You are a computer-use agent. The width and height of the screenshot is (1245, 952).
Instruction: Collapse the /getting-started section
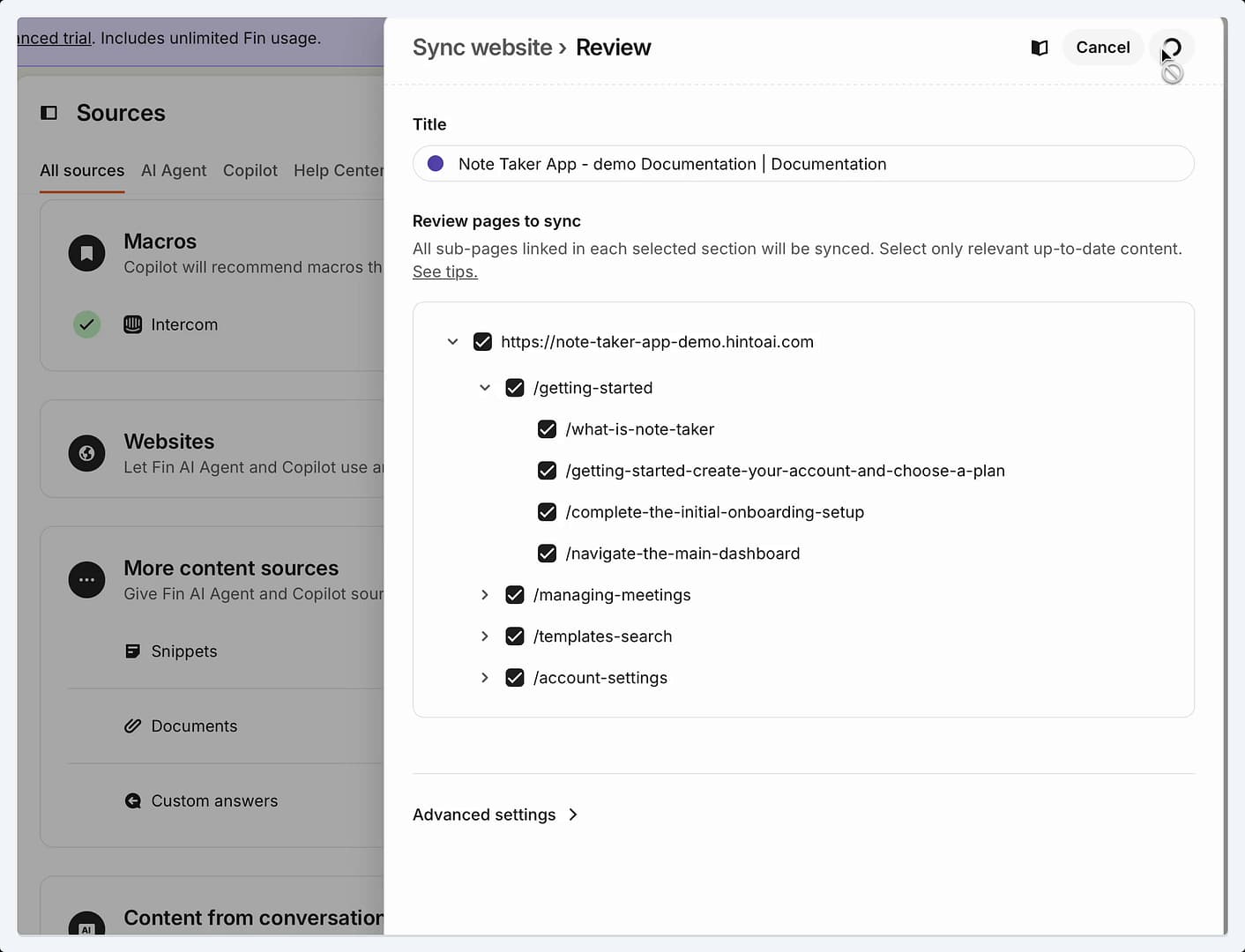click(485, 388)
